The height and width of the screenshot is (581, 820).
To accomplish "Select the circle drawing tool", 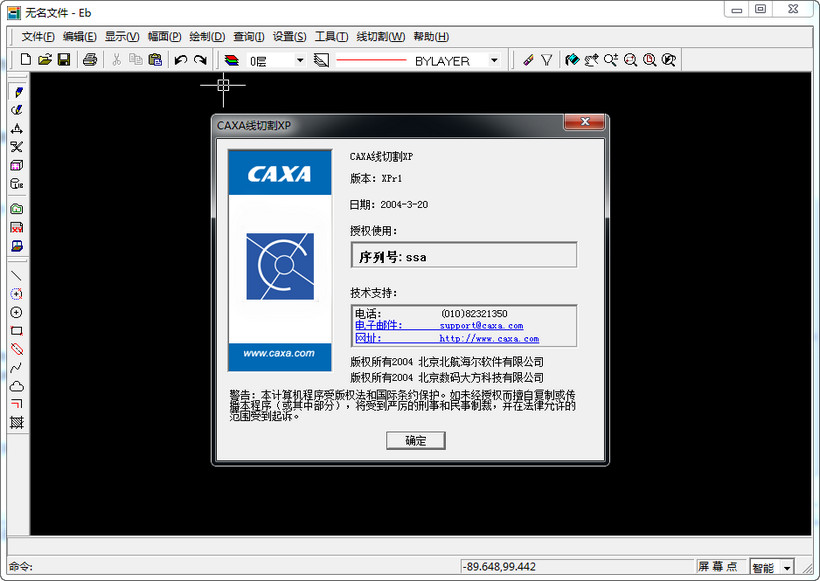I will click(x=17, y=312).
